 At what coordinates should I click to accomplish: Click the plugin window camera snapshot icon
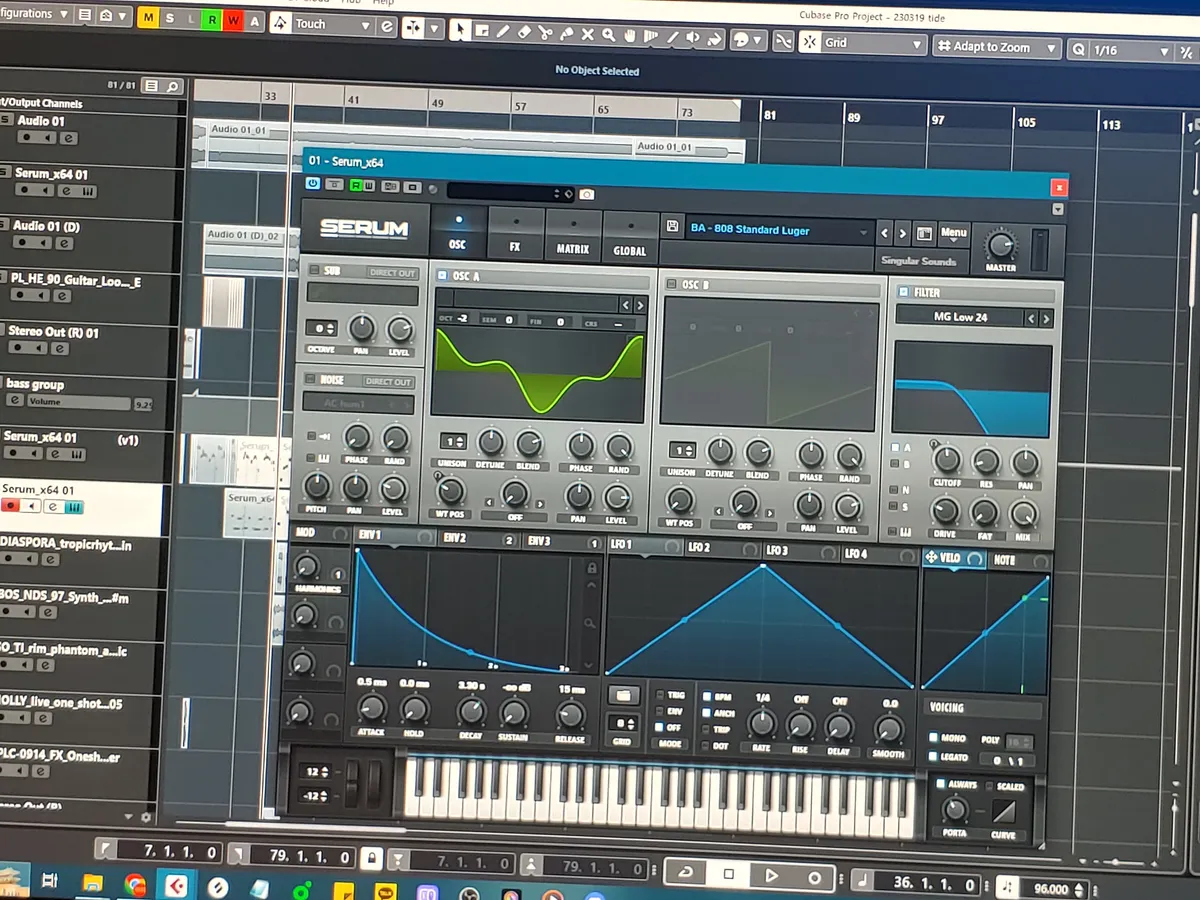[x=587, y=194]
